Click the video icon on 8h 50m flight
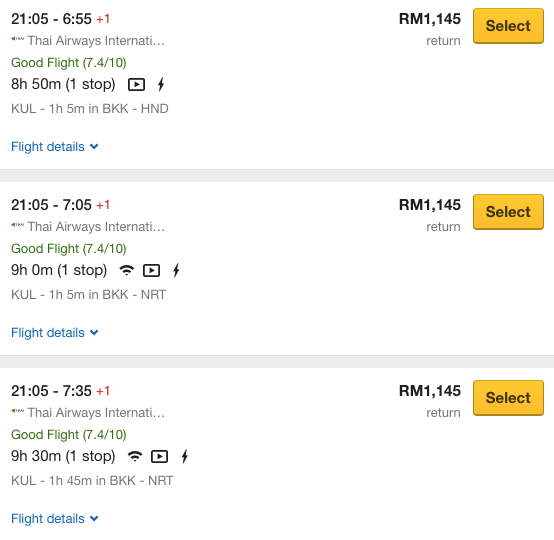Viewport: 554px width, 540px height. 136,84
